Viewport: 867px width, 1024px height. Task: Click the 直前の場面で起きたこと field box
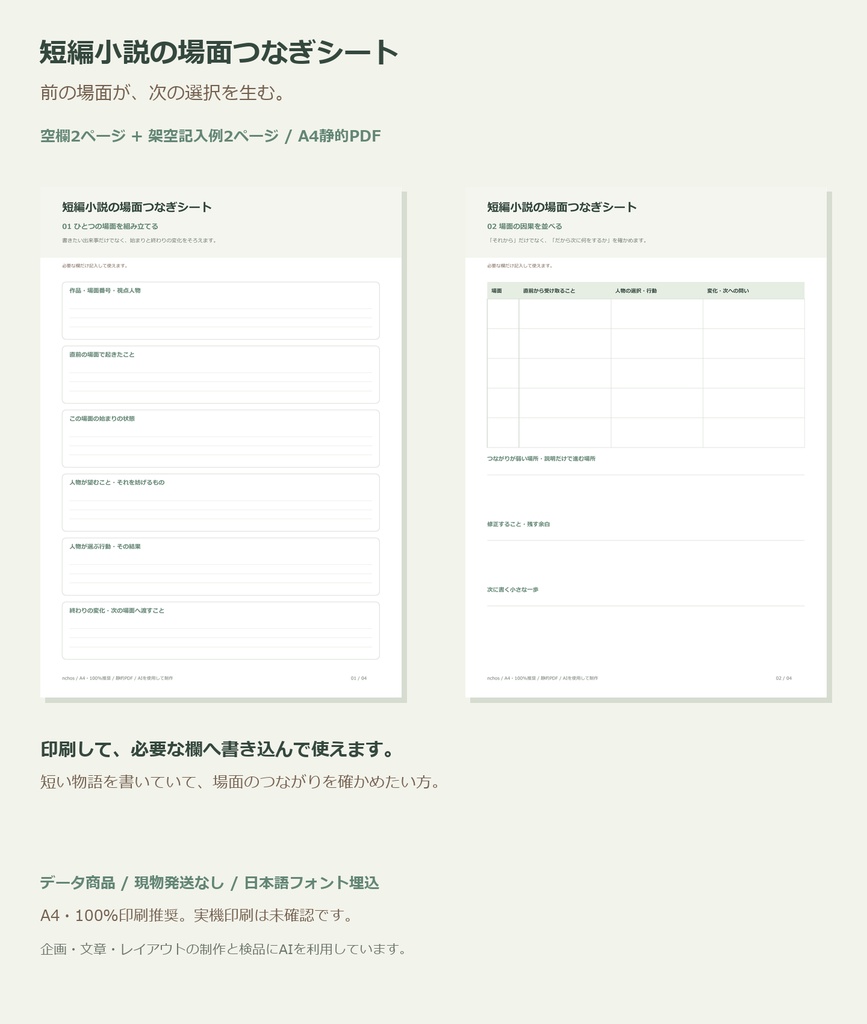(x=221, y=375)
